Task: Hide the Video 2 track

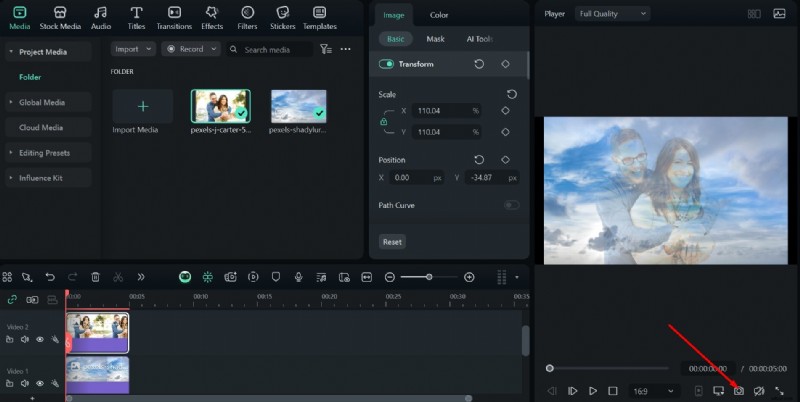Action: [x=40, y=340]
